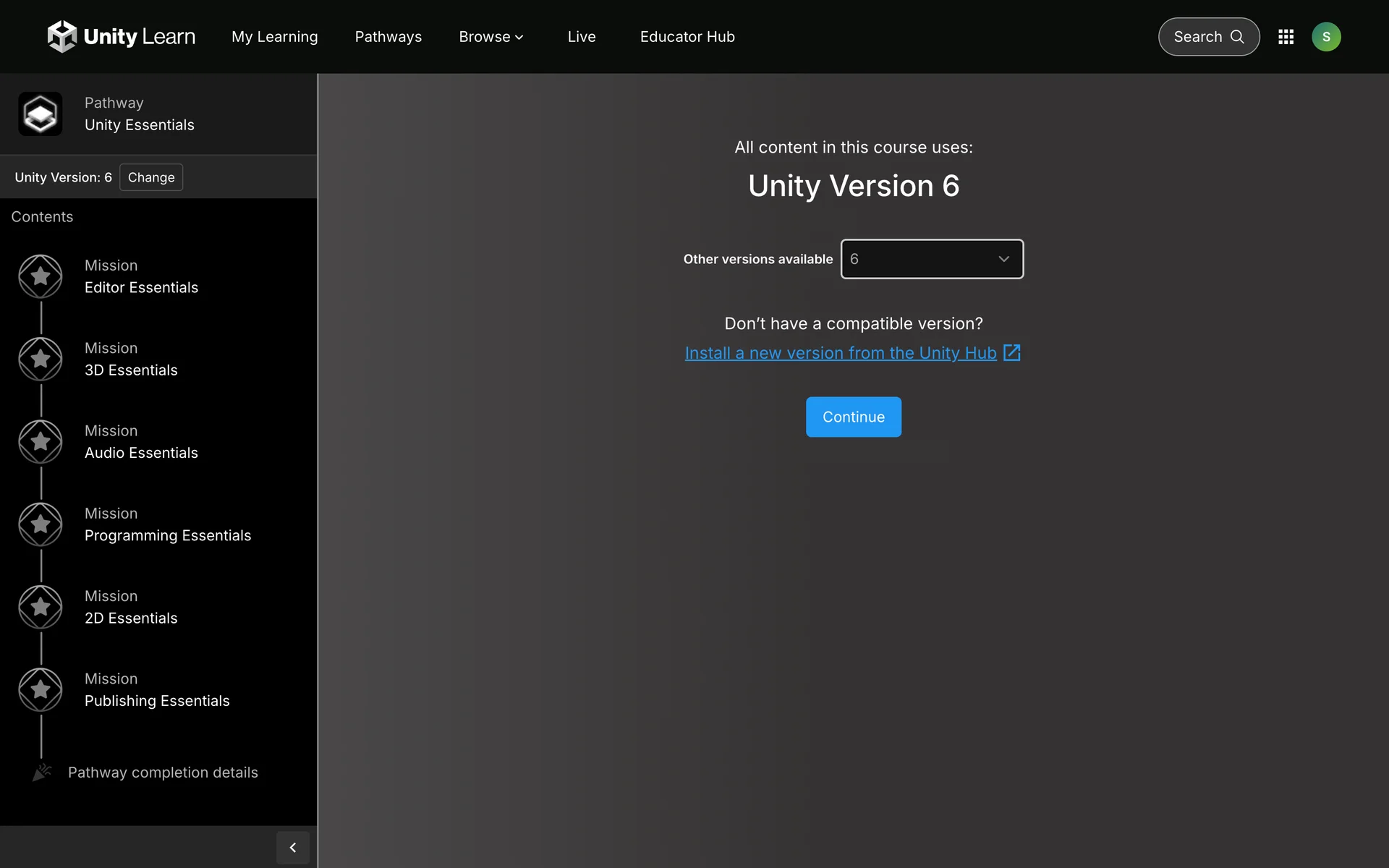Expand the Browse menu
The height and width of the screenshot is (868, 1389).
[490, 37]
